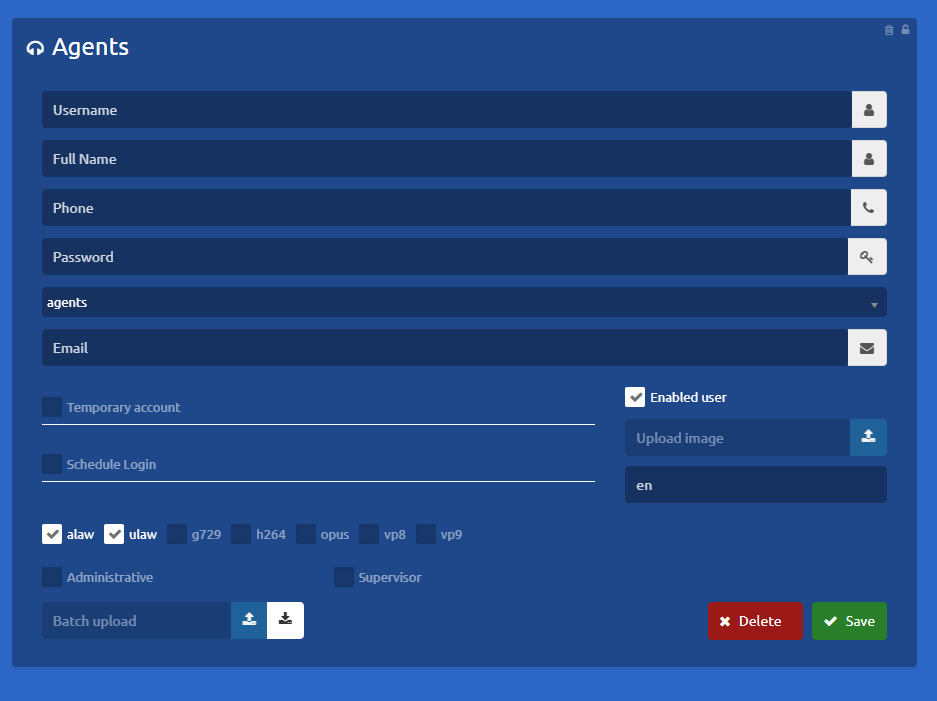Click the envelope icon beside the Email field
Screen dimensions: 937x701
click(x=867, y=348)
